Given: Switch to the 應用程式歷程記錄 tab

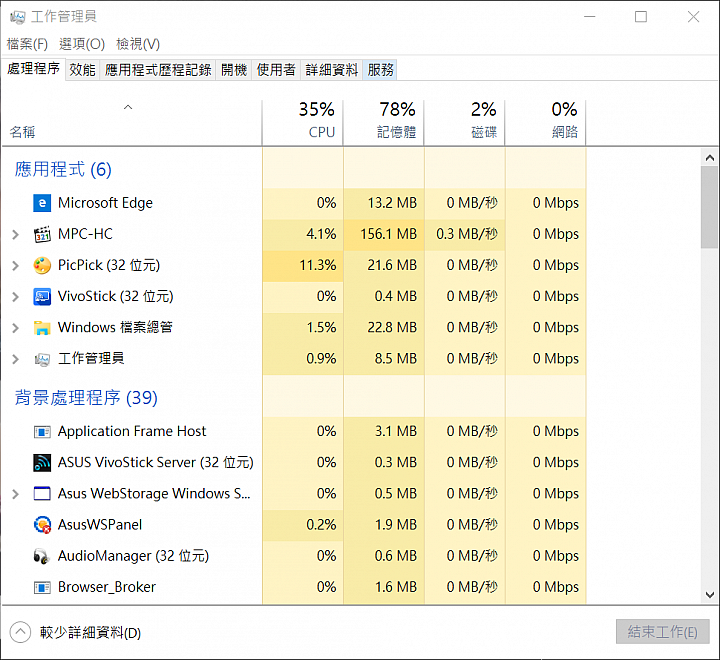Looking at the screenshot, I should 158,70.
